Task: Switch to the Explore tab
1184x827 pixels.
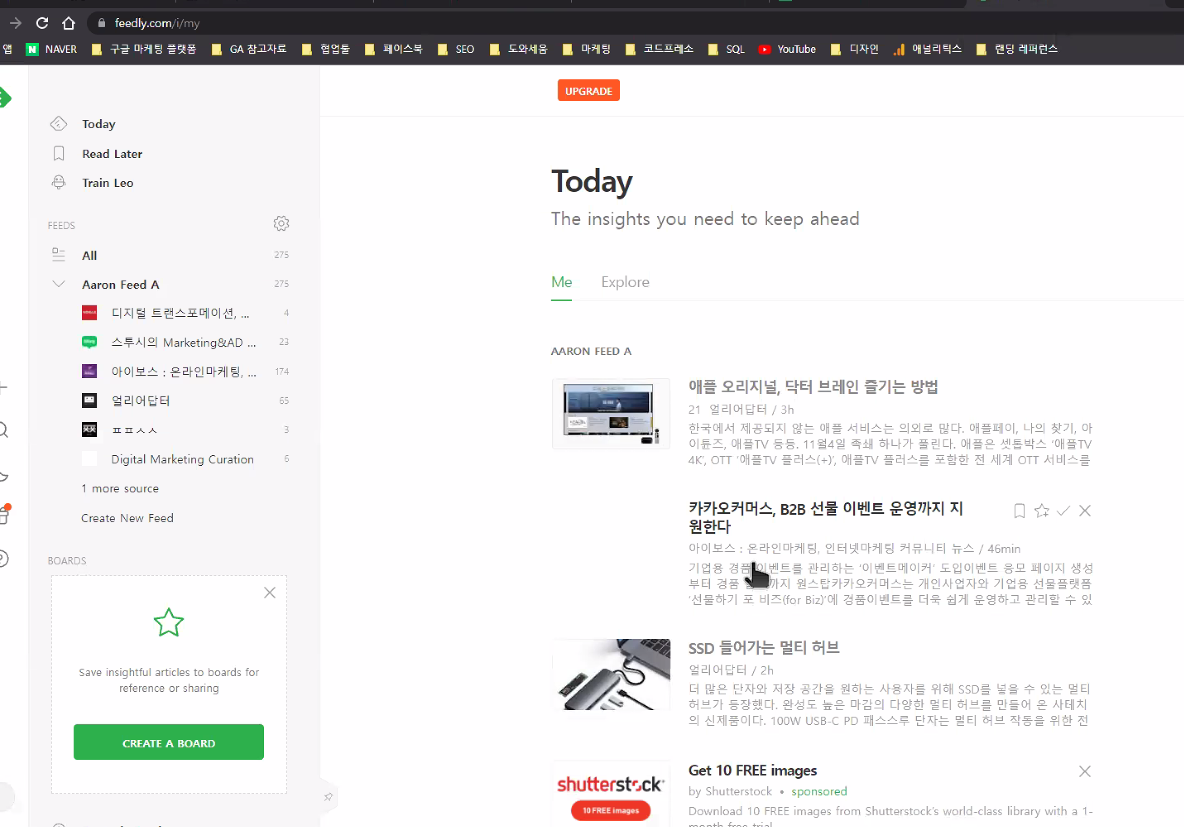Action: [624, 282]
